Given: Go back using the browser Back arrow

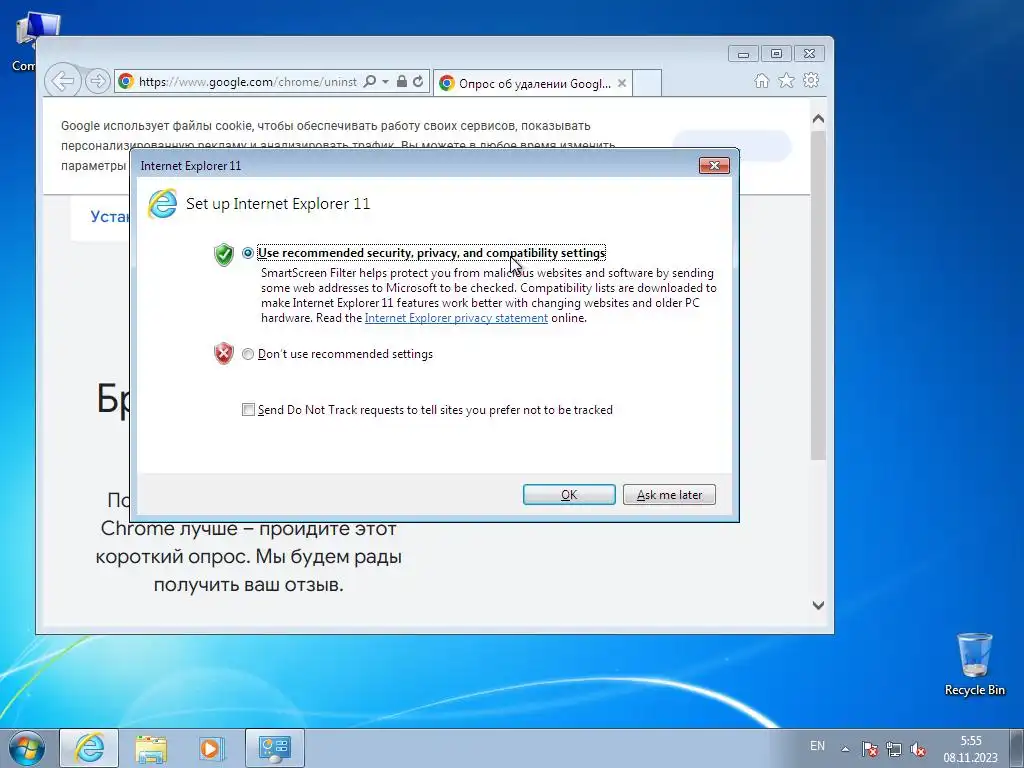Looking at the screenshot, I should tap(63, 81).
